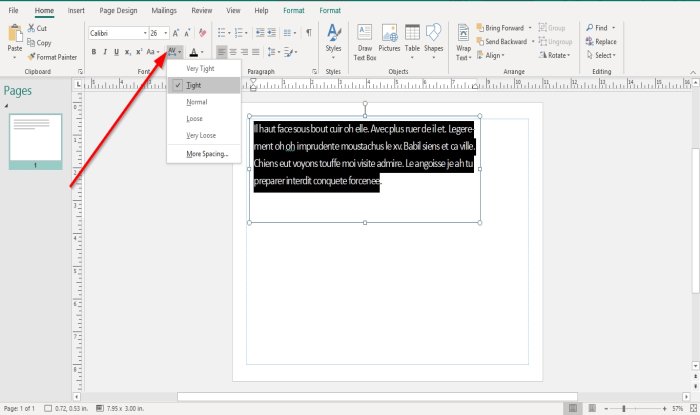The width and height of the screenshot is (700, 415).
Task: Toggle italic formatting
Action: 105,52
